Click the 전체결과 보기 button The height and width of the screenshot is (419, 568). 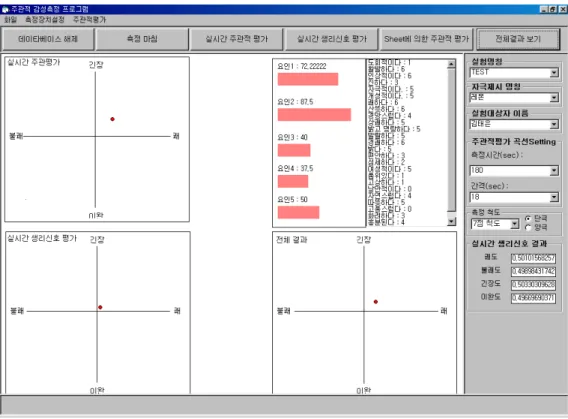pos(518,39)
